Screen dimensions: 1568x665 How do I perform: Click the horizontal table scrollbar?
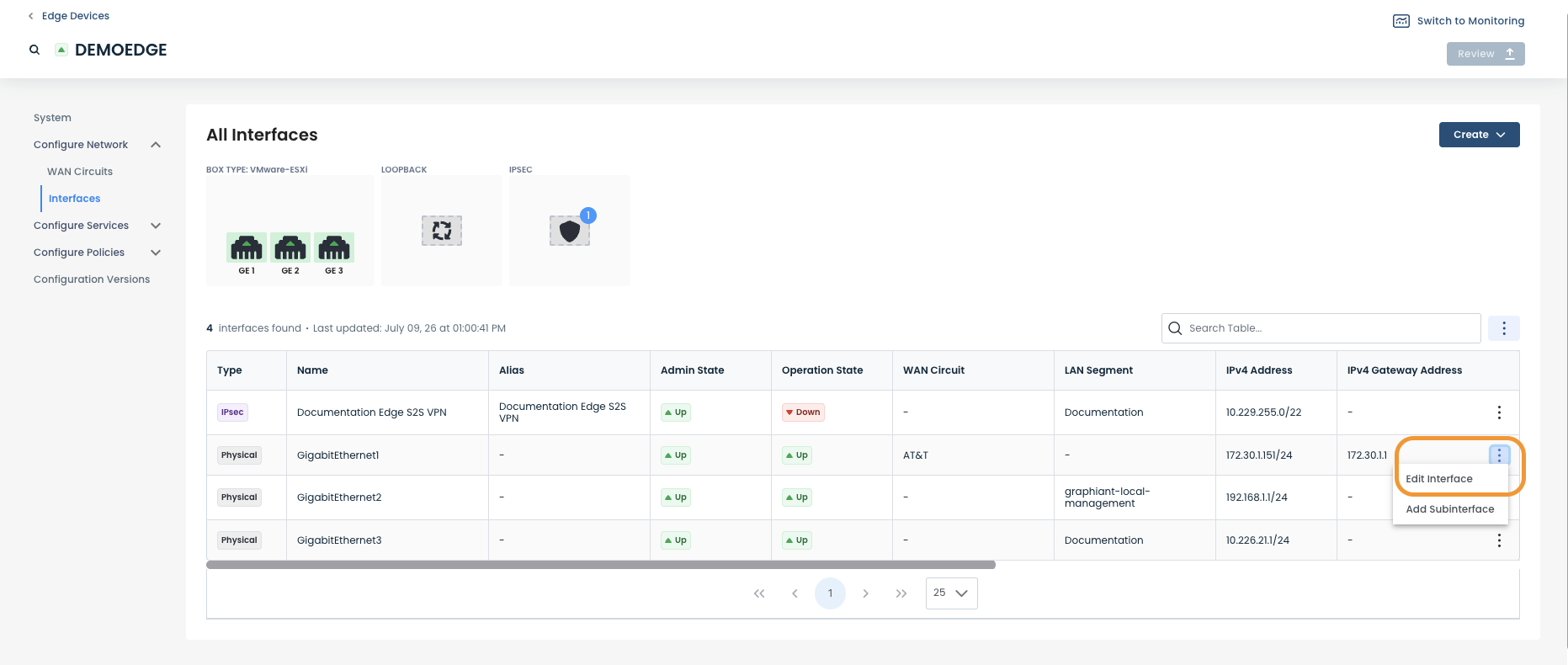(601, 565)
